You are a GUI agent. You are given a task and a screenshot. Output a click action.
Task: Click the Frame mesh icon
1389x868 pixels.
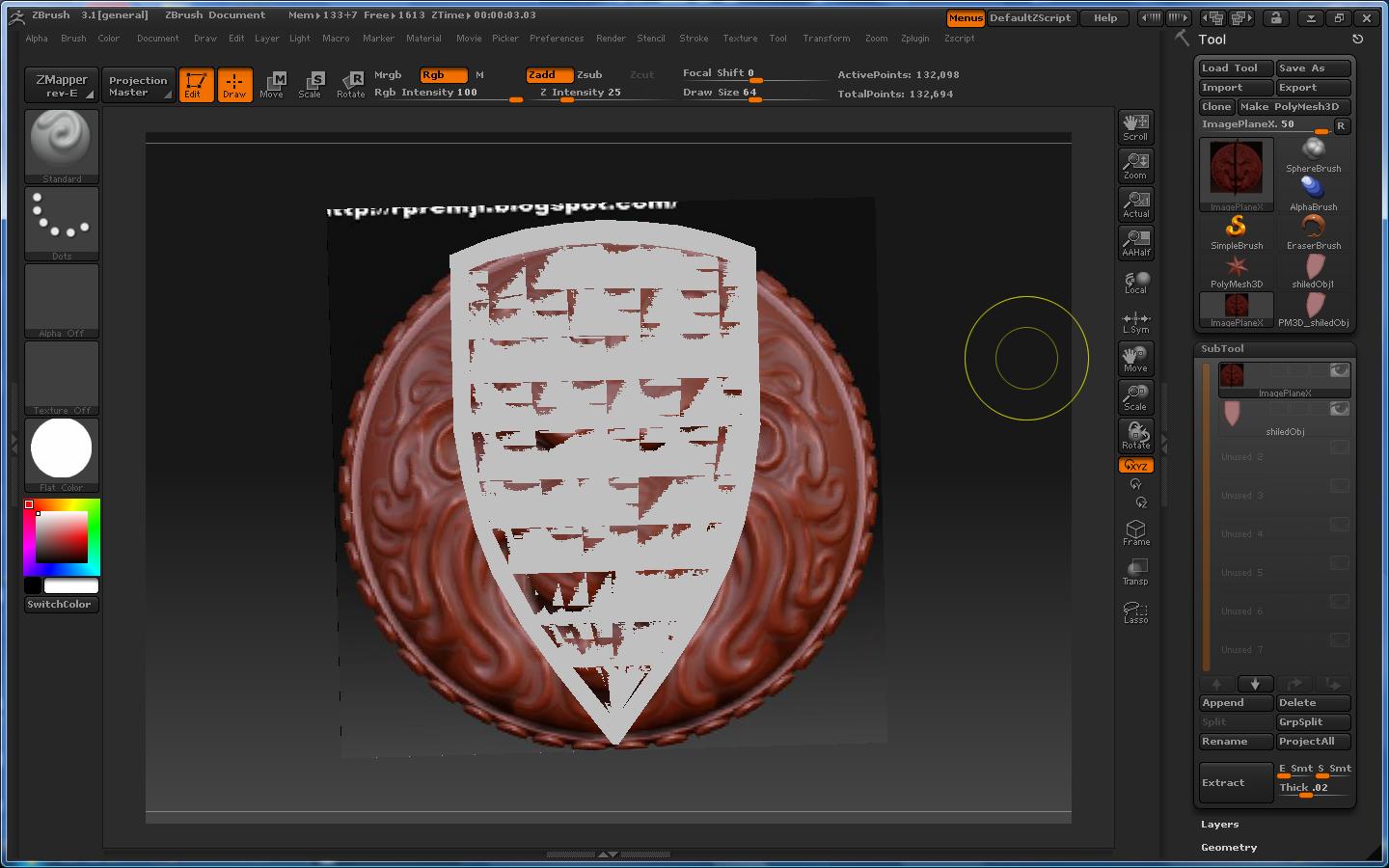coord(1135,532)
